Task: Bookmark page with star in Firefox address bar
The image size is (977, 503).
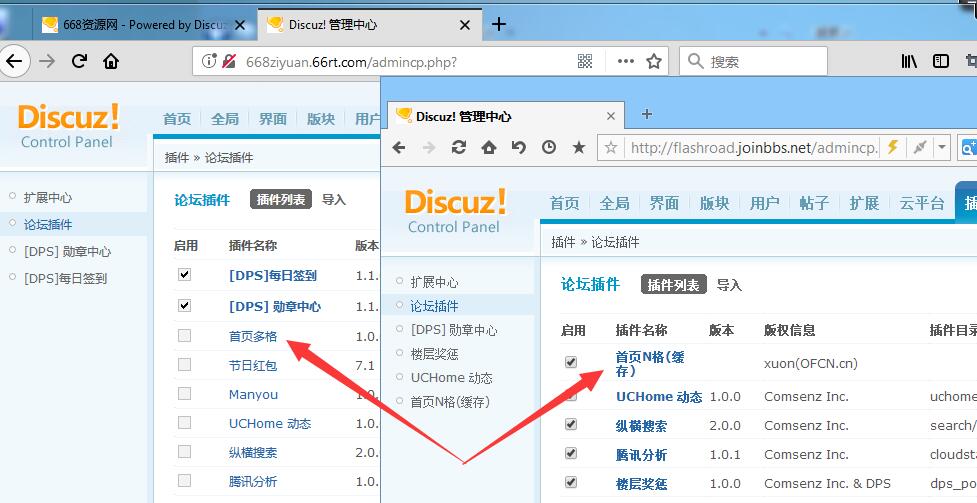Action: tap(654, 61)
